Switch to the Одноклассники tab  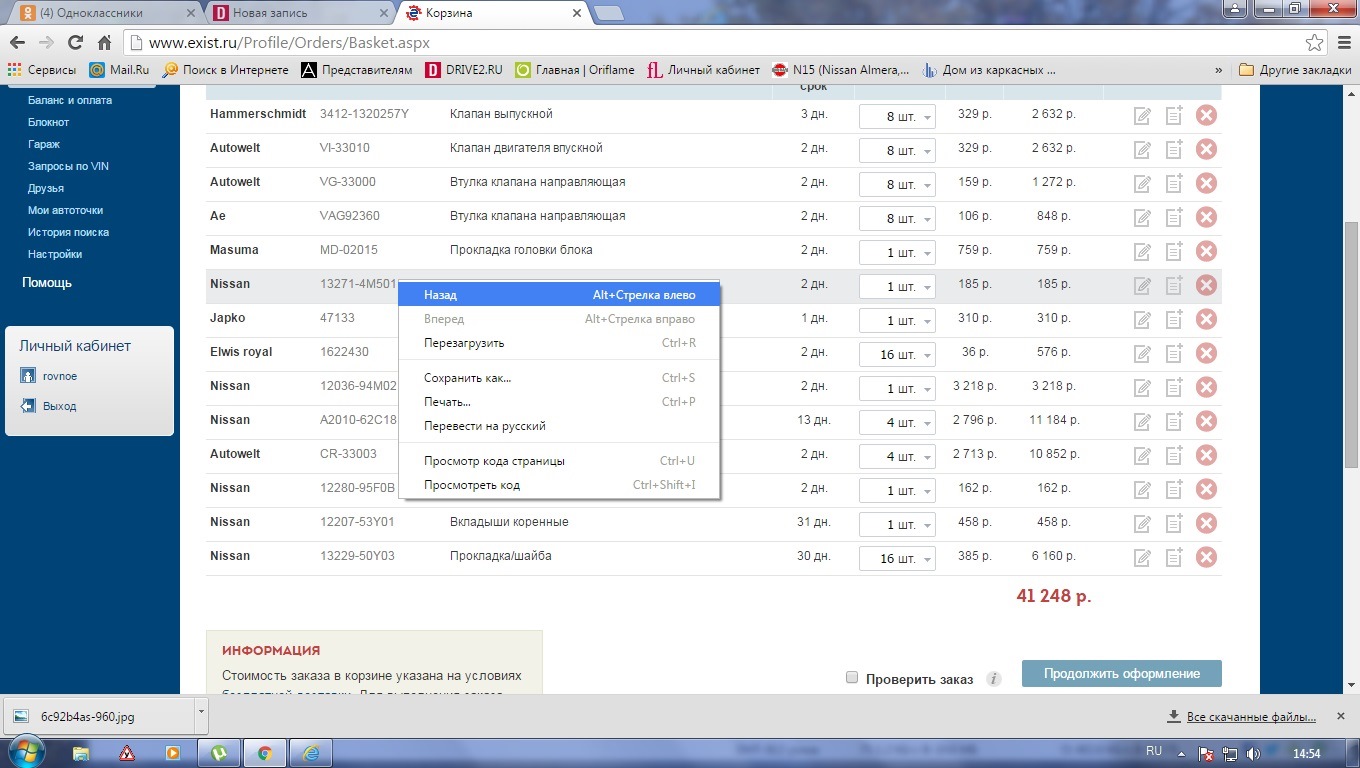tap(106, 13)
